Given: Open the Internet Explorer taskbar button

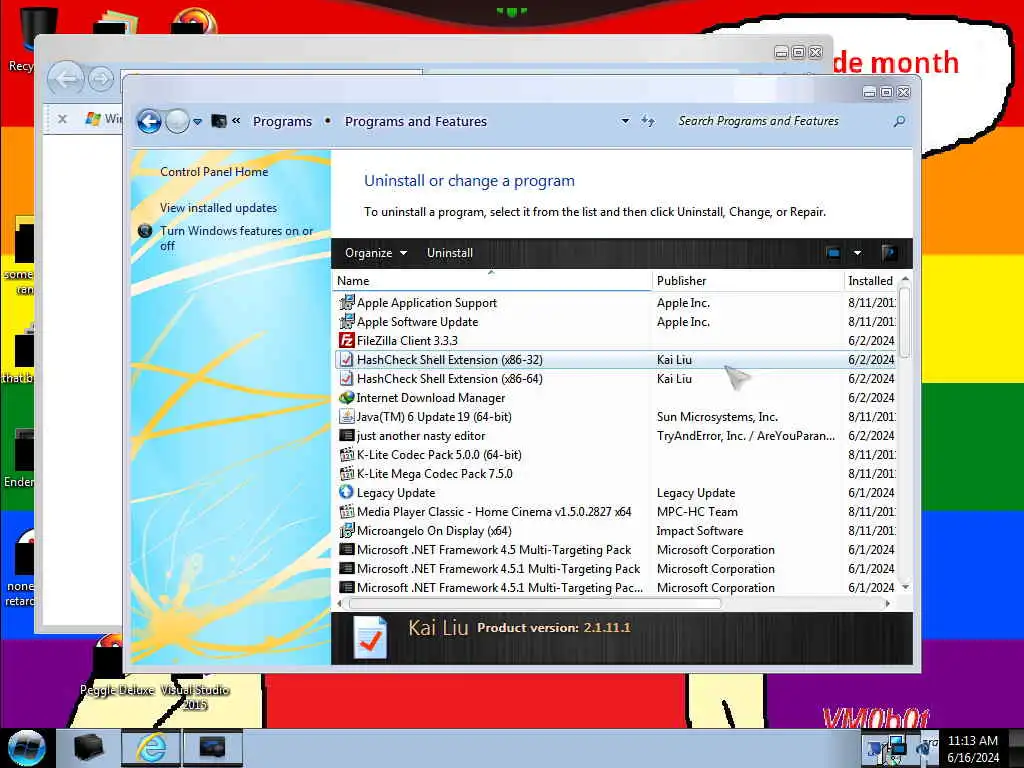Looking at the screenshot, I should [151, 748].
